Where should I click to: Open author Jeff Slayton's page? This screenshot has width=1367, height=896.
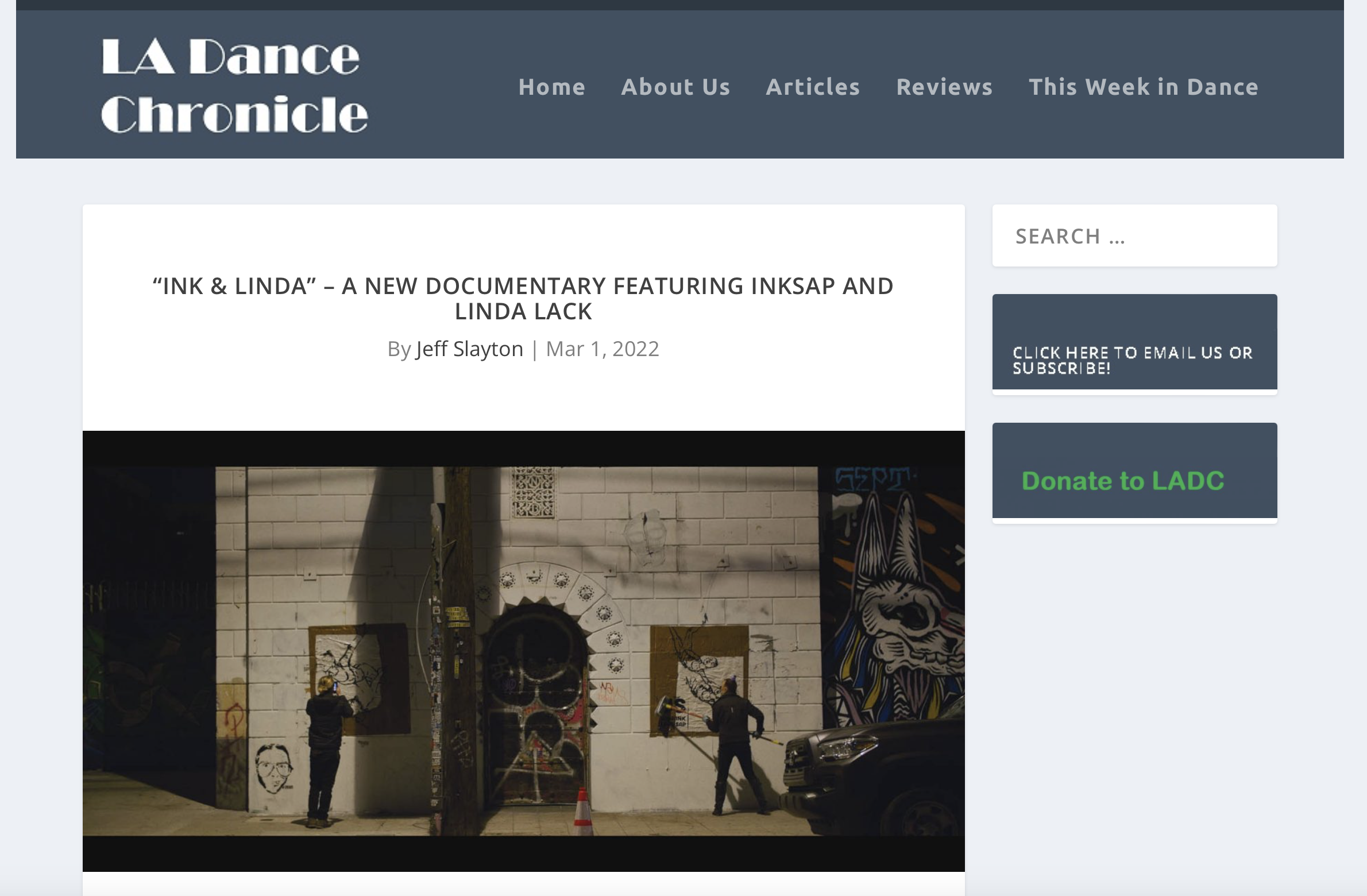pyautogui.click(x=469, y=349)
